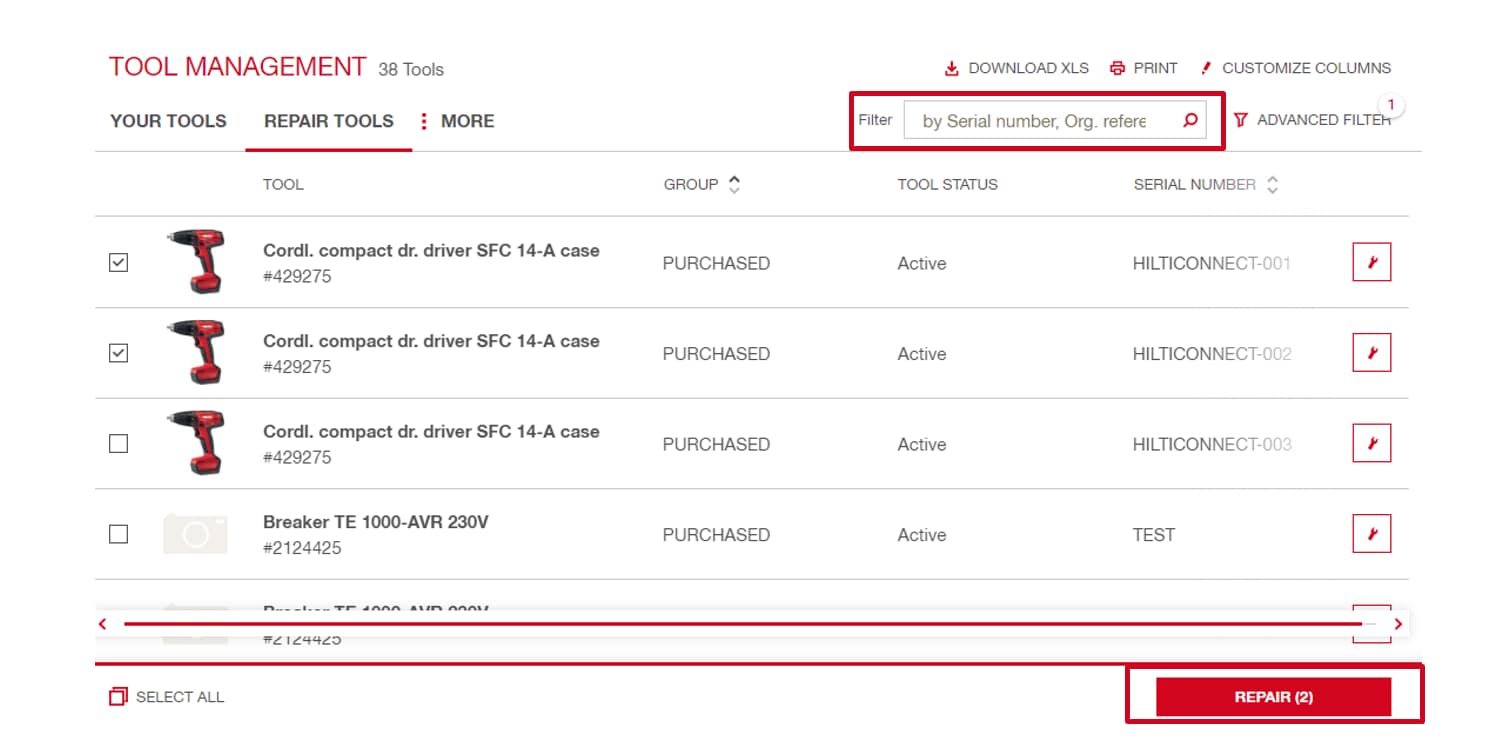Open the Repair Tools tab
The width and height of the screenshot is (1494, 745).
pos(328,121)
